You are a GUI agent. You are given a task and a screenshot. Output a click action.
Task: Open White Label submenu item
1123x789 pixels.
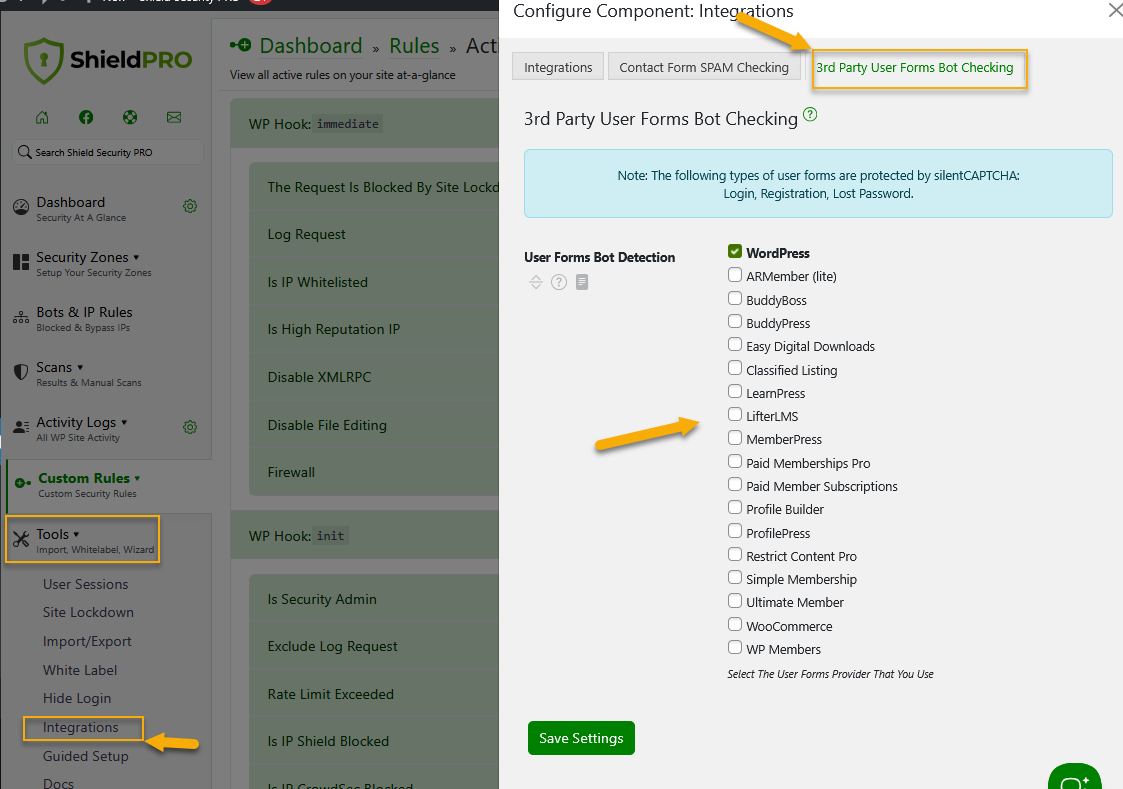79,670
